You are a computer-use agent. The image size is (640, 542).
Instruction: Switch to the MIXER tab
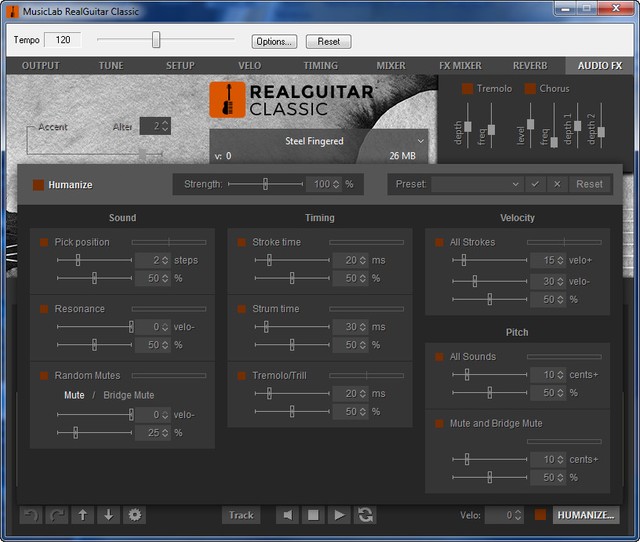coord(391,66)
